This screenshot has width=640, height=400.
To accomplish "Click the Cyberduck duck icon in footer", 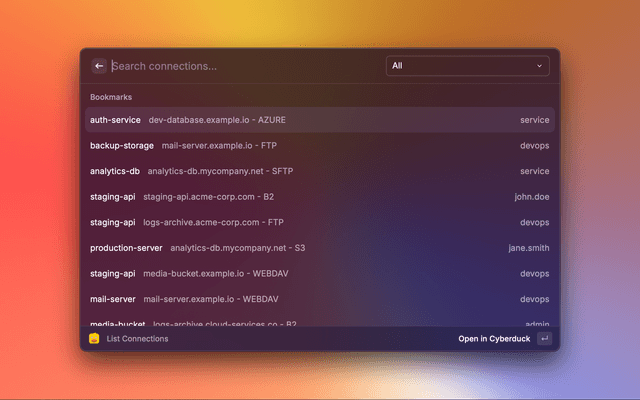I will coord(94,339).
